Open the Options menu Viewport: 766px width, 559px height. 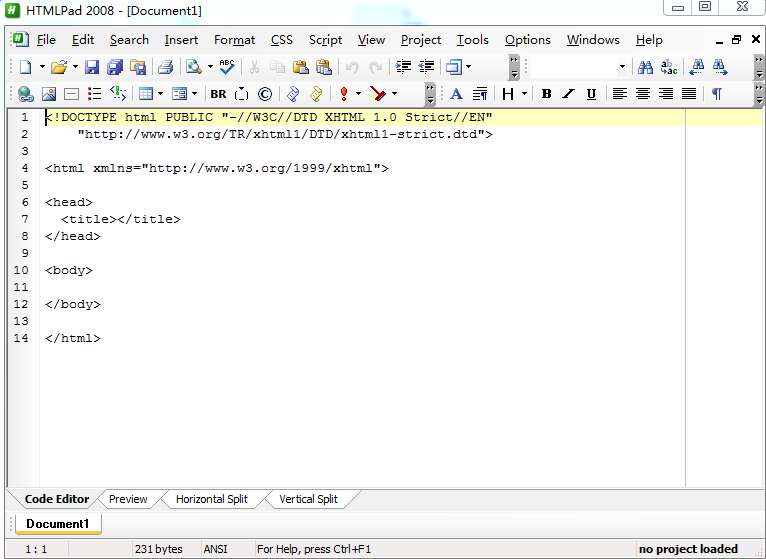point(528,40)
